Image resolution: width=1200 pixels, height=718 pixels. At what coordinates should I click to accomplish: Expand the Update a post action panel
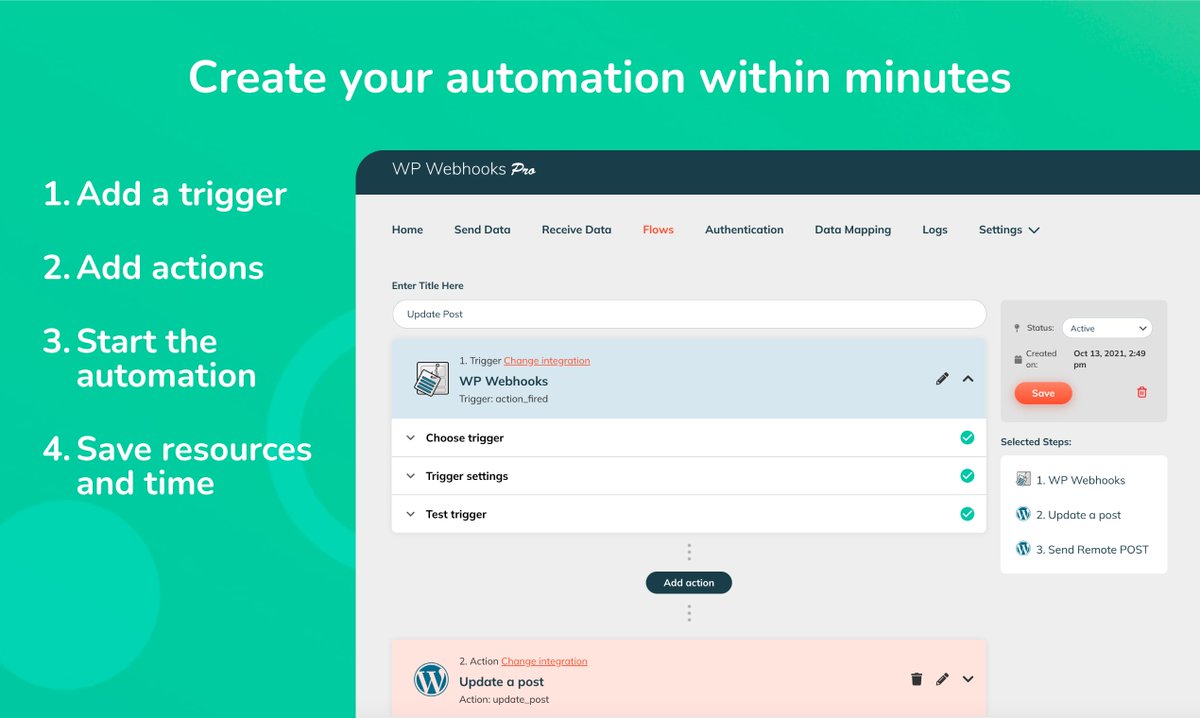pos(968,679)
